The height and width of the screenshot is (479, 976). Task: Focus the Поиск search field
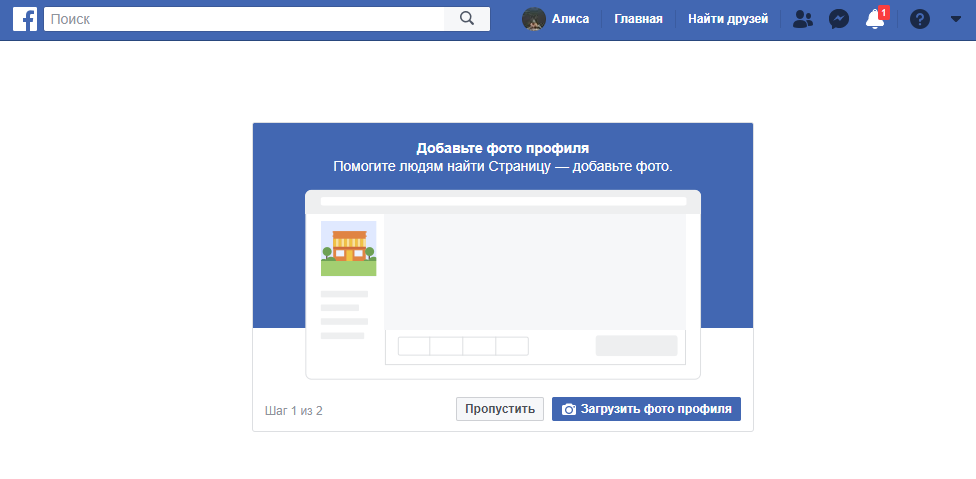244,19
